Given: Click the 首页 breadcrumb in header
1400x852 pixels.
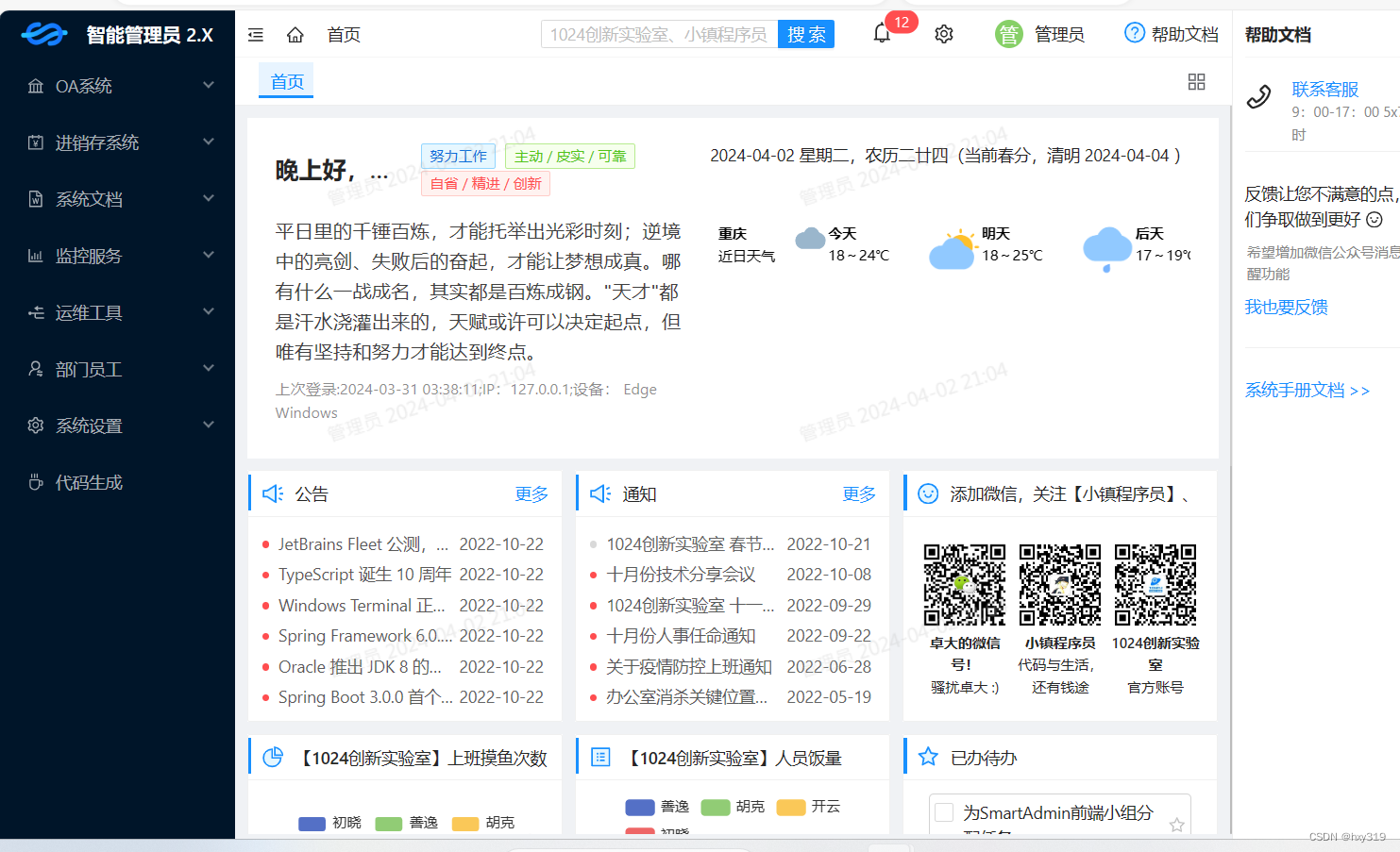Looking at the screenshot, I should [344, 35].
